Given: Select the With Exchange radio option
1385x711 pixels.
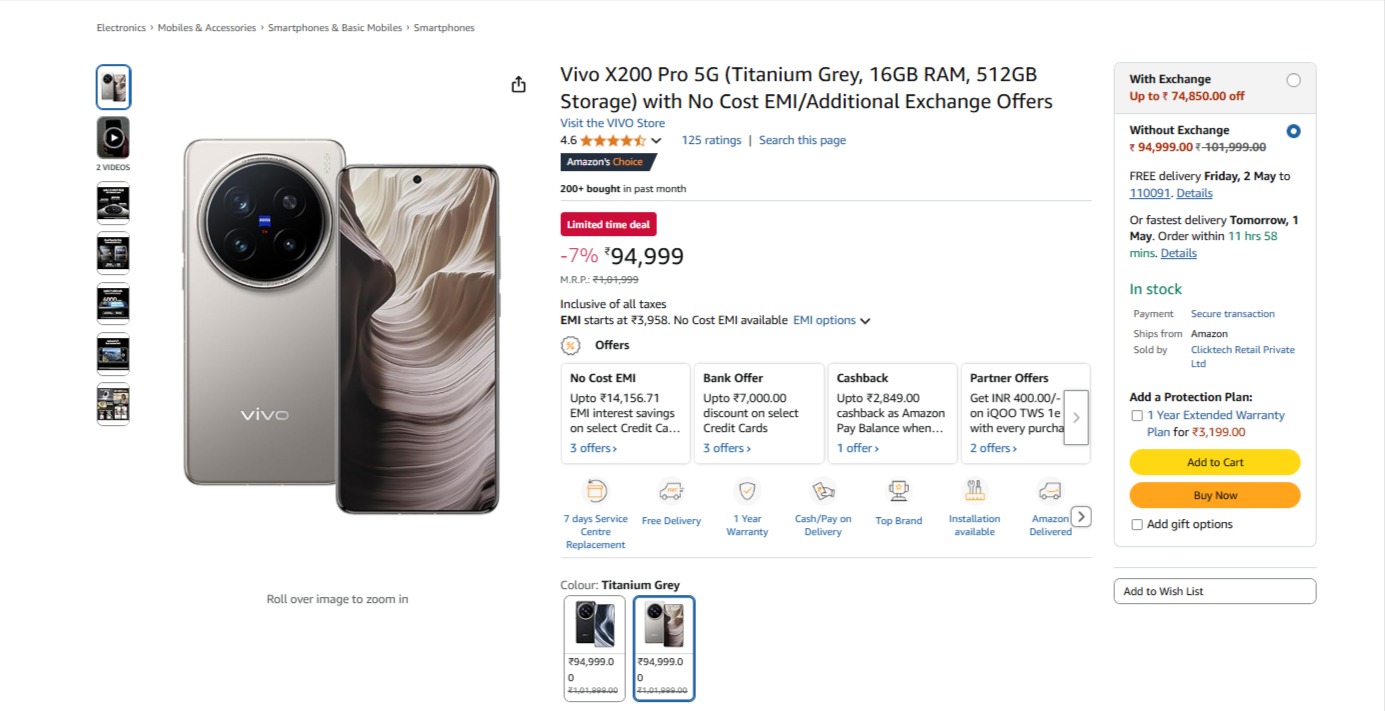Looking at the screenshot, I should click(x=1293, y=80).
